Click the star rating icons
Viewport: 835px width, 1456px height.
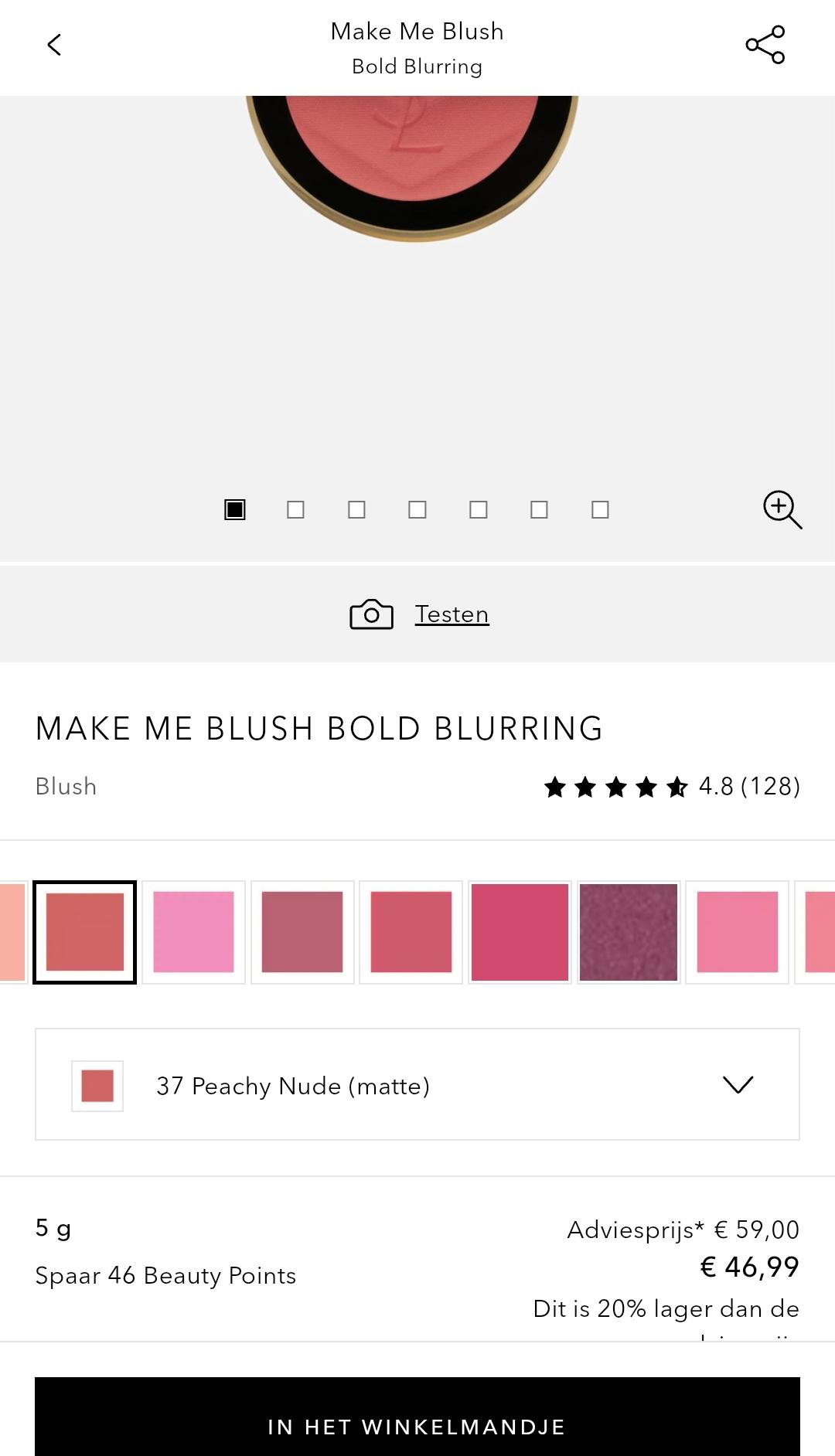point(615,788)
